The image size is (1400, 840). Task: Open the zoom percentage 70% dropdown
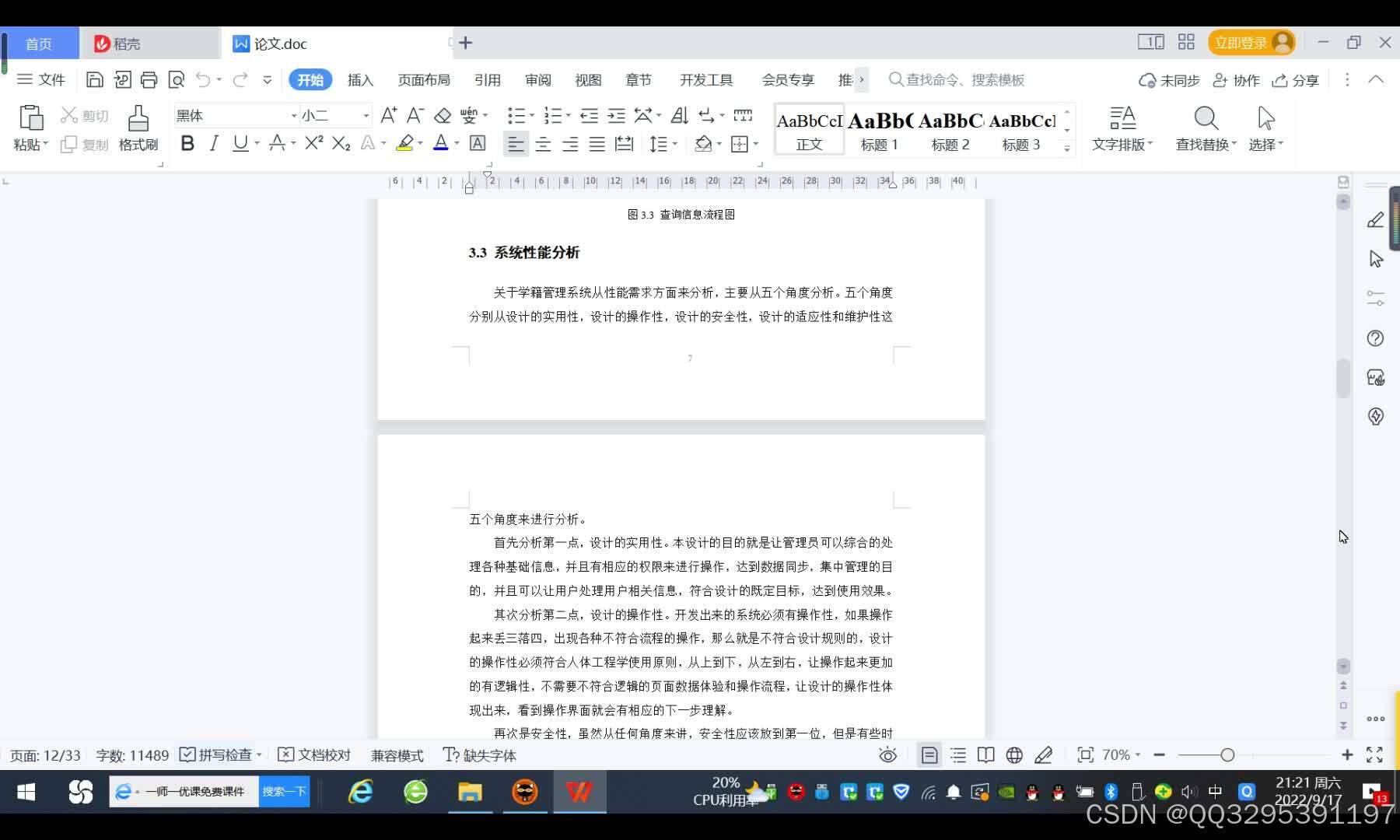click(1121, 755)
